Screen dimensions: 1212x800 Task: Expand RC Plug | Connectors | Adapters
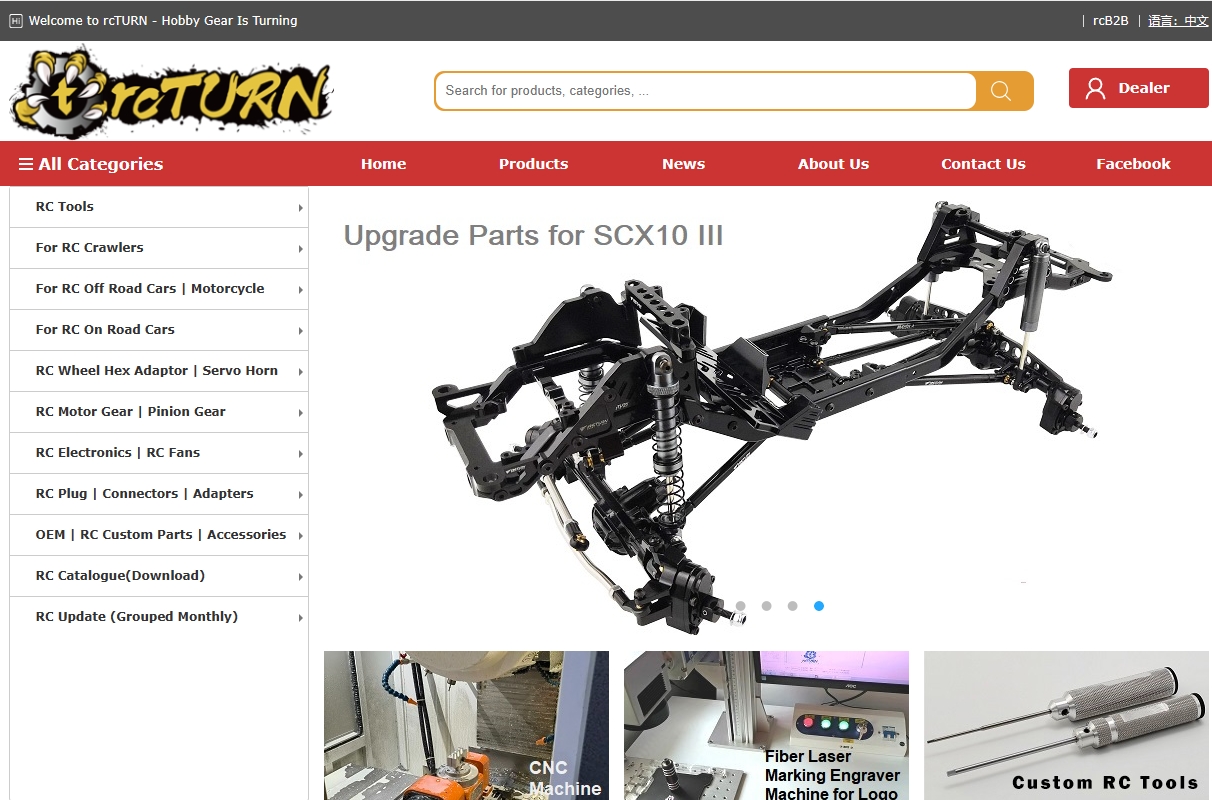[159, 494]
